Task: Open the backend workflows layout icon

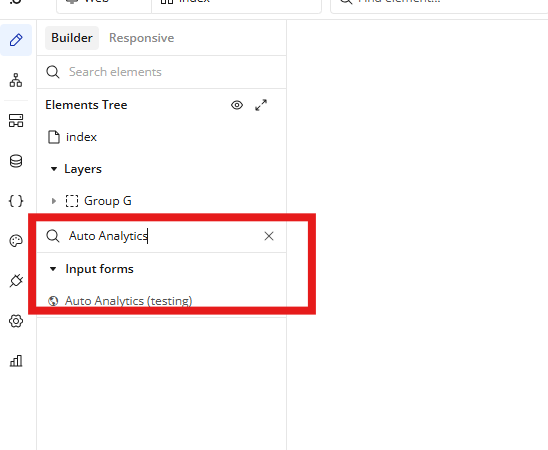Action: 16,121
